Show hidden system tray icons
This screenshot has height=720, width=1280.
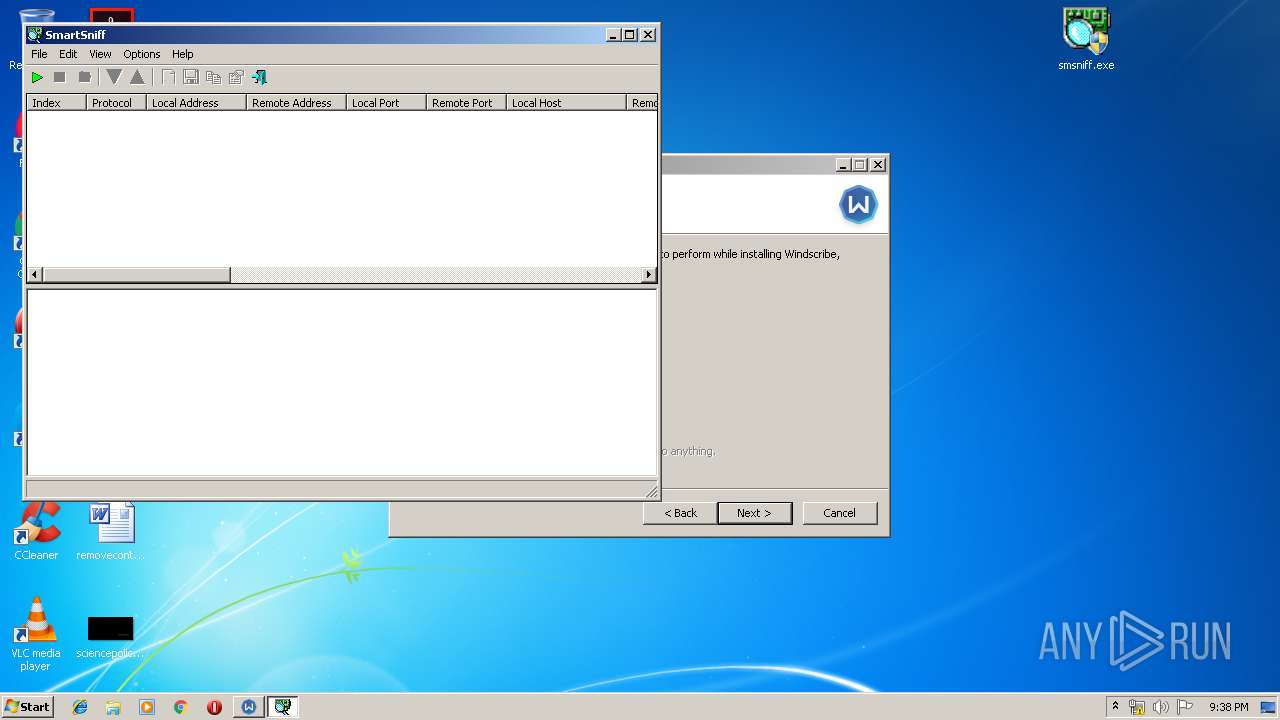(1115, 706)
